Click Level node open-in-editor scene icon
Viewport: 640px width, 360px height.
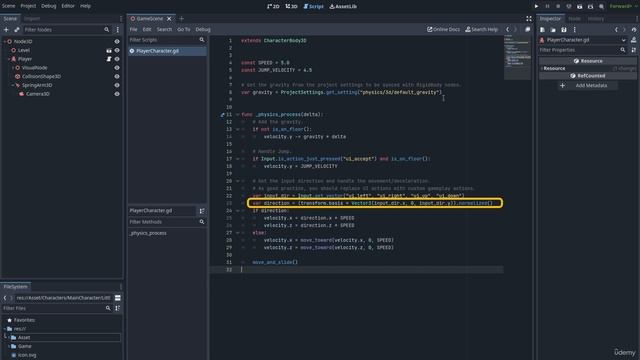tap(109, 50)
